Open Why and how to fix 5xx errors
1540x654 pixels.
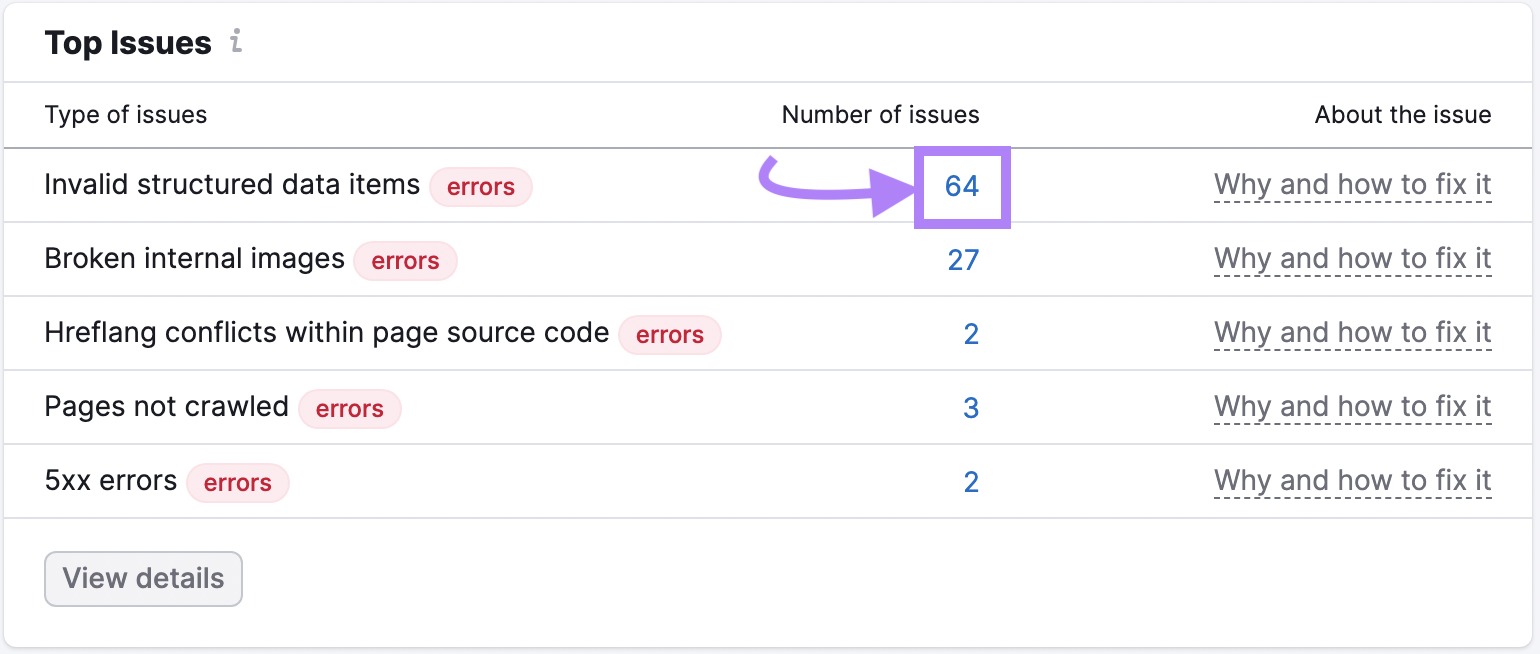click(1352, 481)
